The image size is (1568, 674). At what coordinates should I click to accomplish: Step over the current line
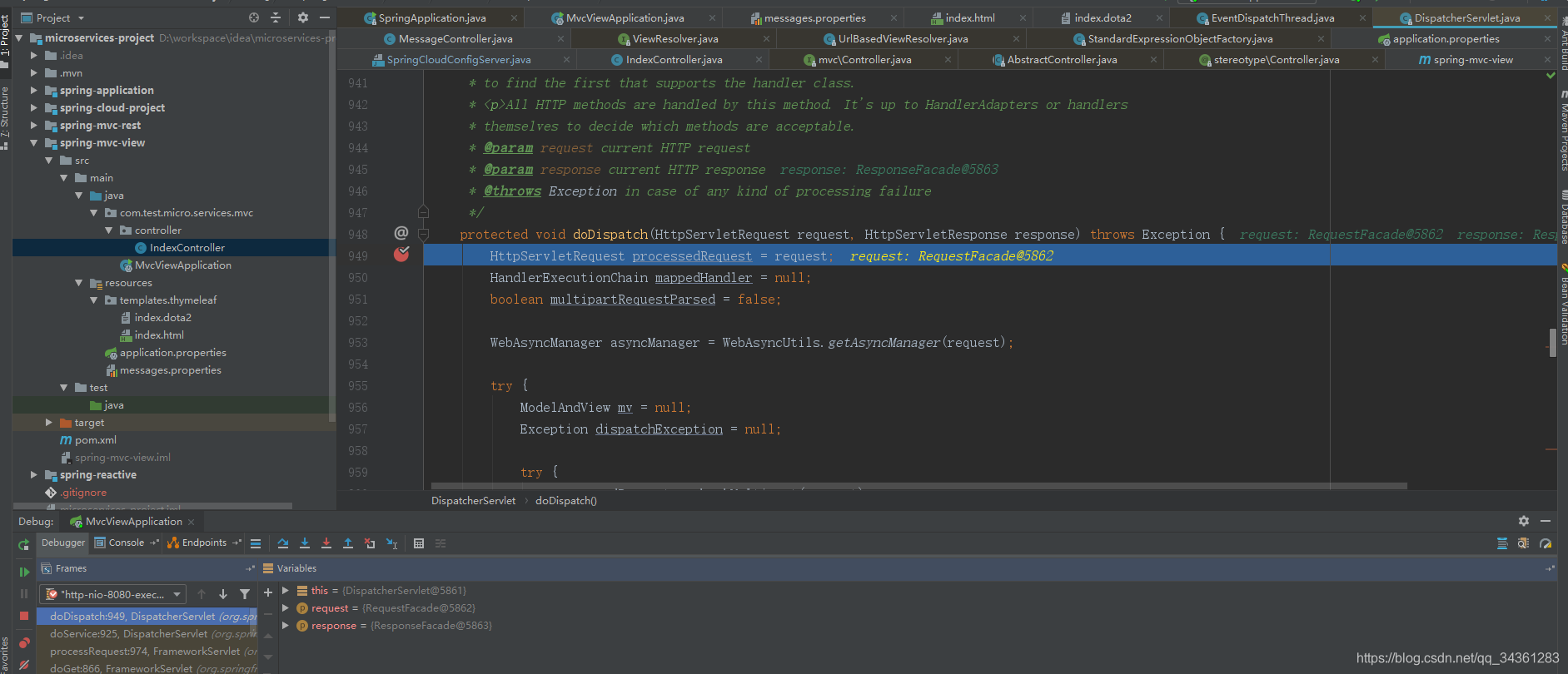click(283, 543)
